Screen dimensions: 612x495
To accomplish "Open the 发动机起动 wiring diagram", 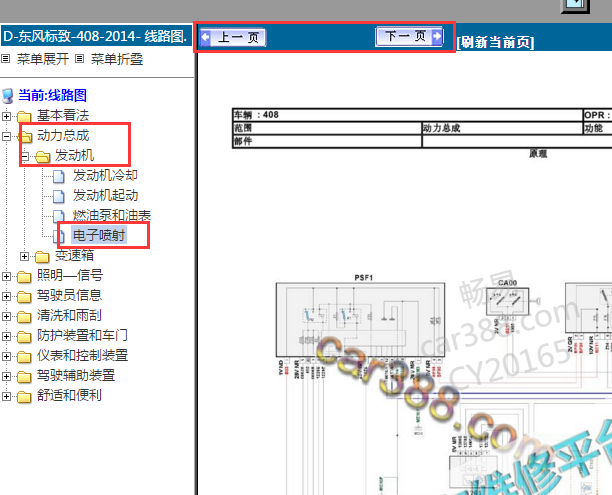I will (x=105, y=195).
